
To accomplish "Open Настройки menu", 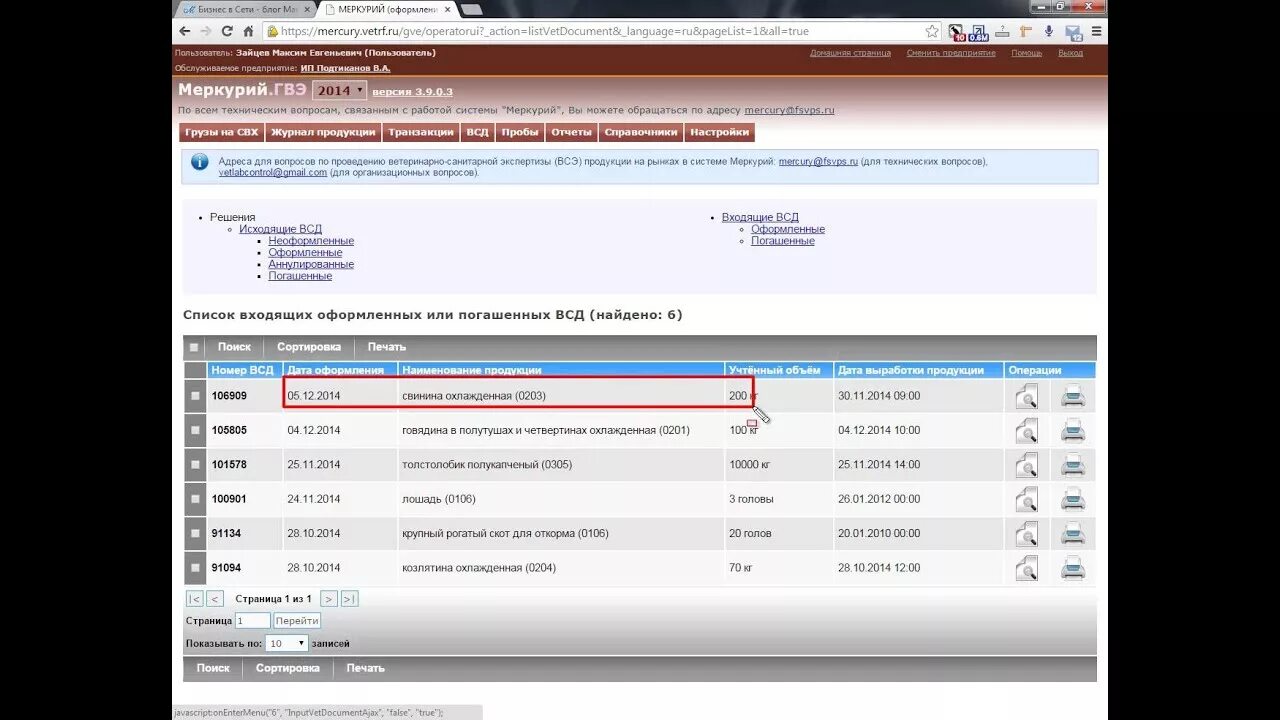I will pyautogui.click(x=720, y=132).
